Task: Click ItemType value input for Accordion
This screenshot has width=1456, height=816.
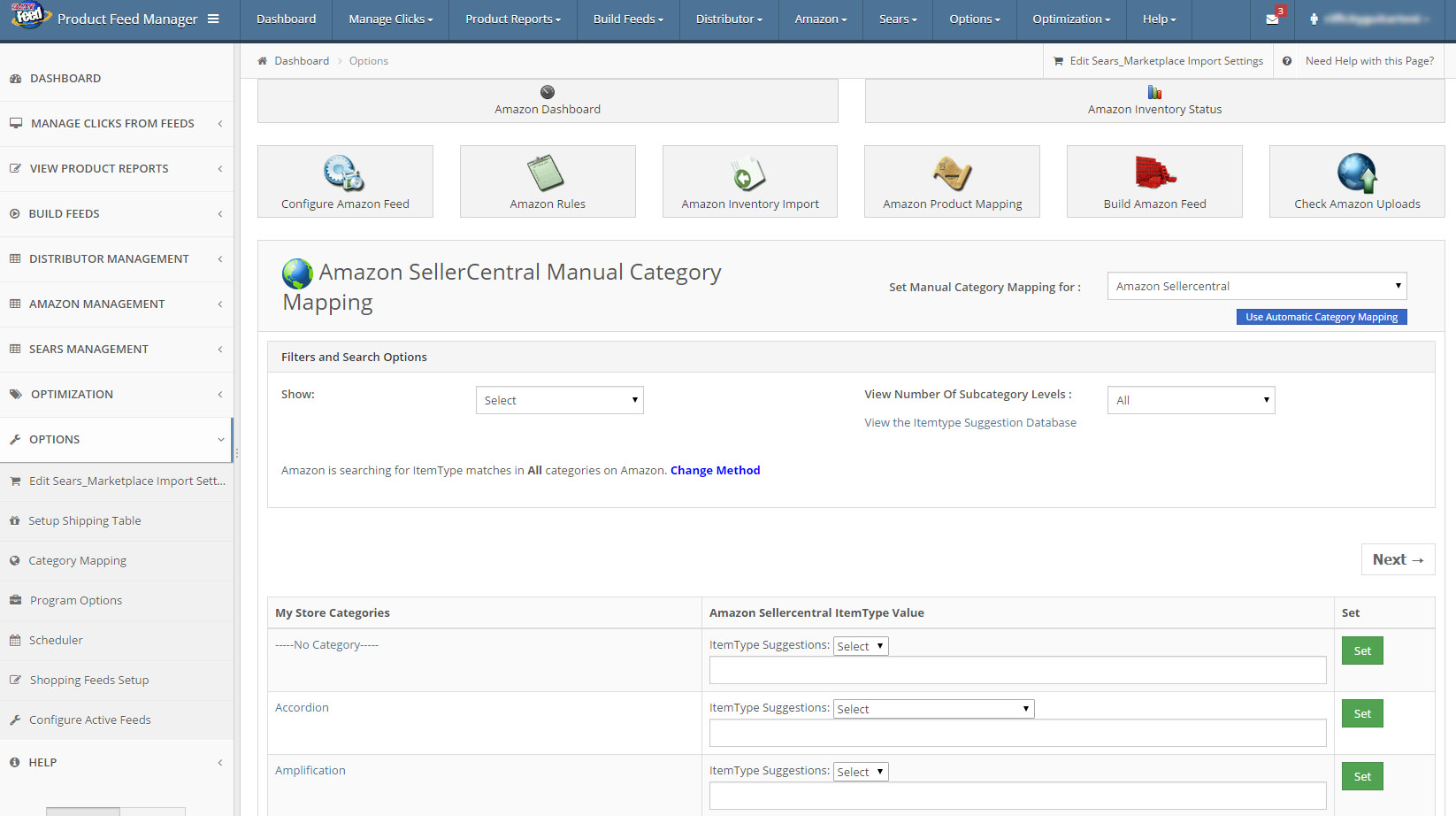Action: [1017, 733]
